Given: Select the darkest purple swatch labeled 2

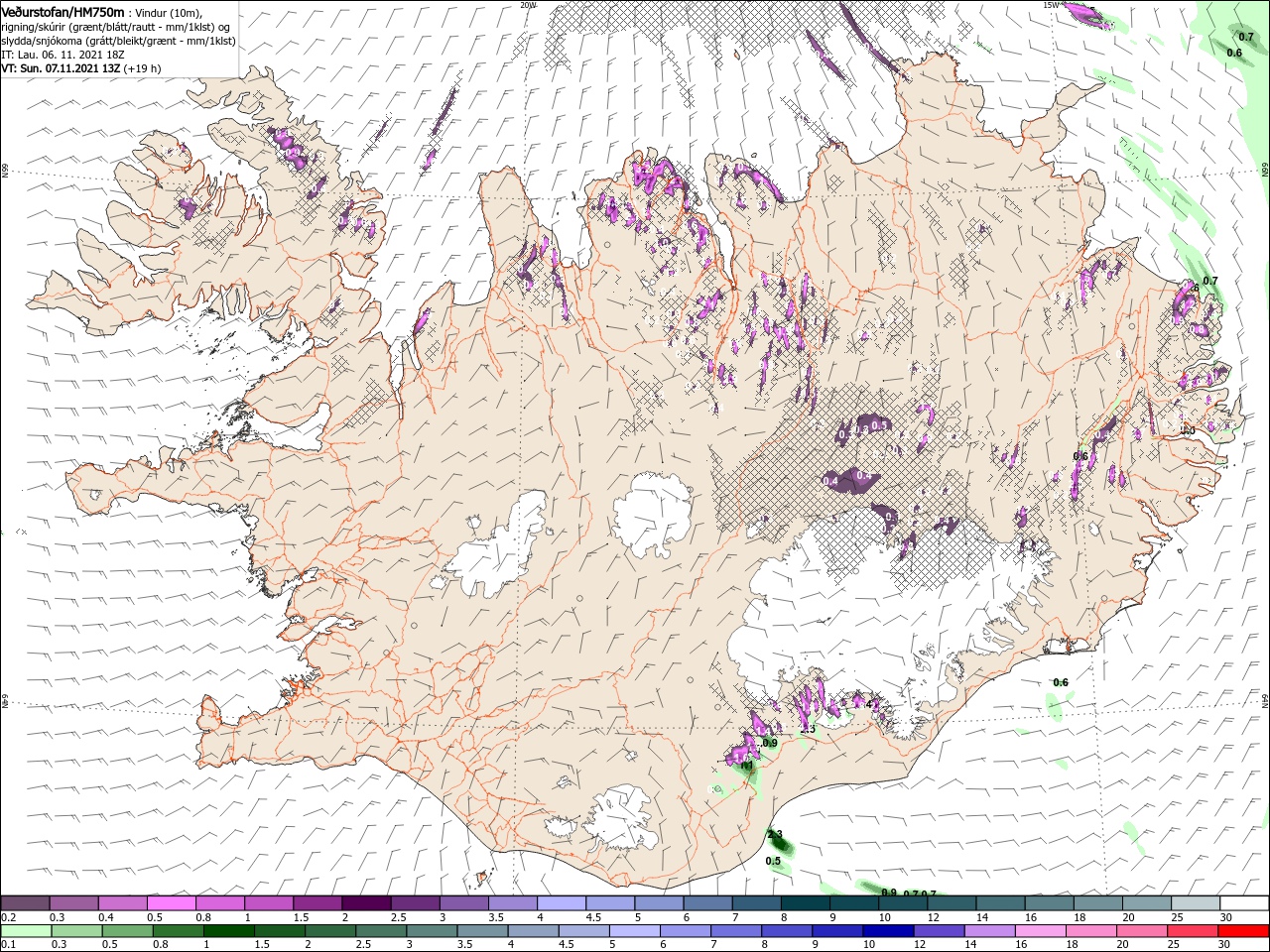Looking at the screenshot, I should (366, 903).
